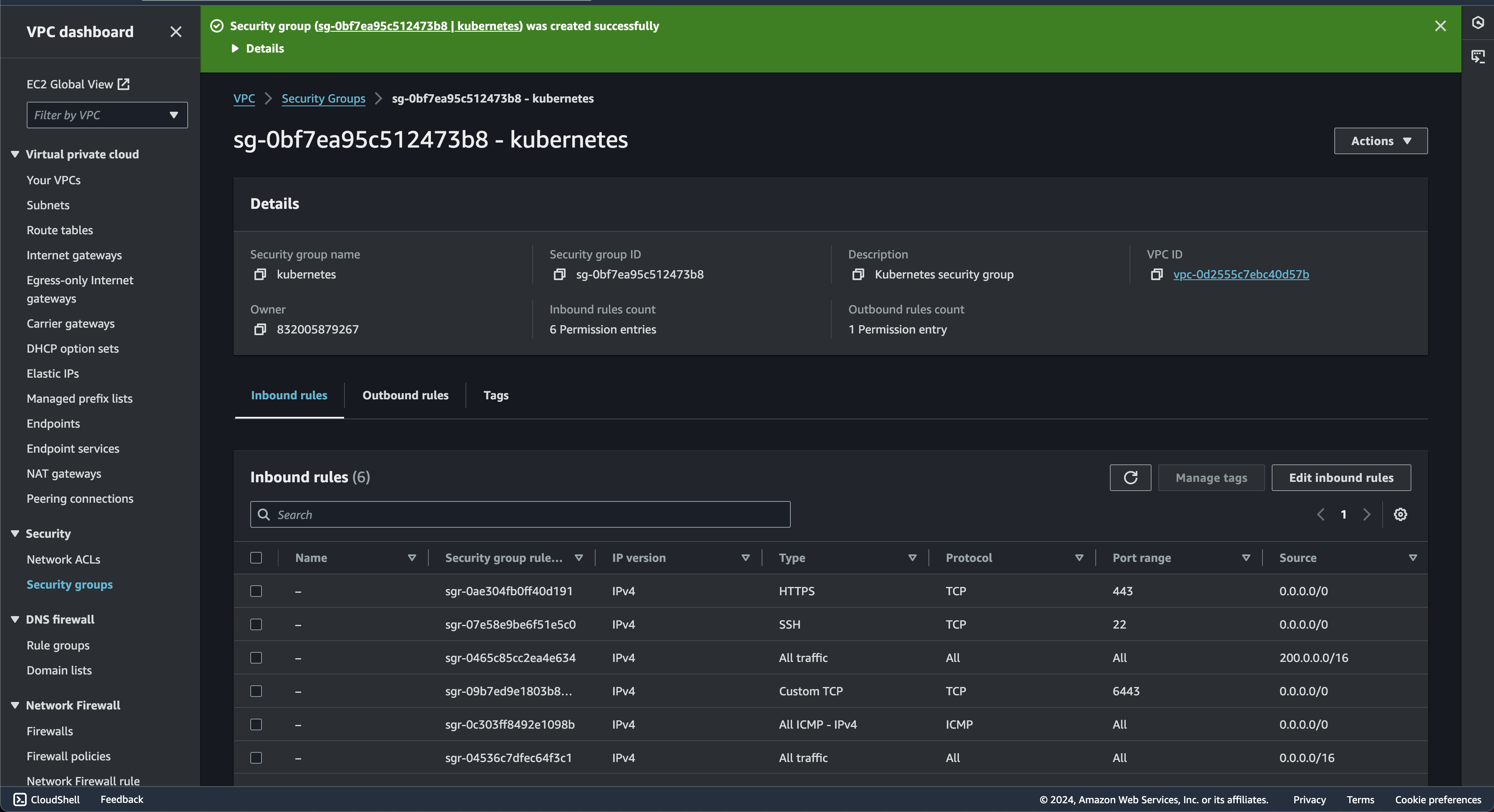The width and height of the screenshot is (1494, 812).
Task: Go to VPC breadcrumb link
Action: pos(244,98)
